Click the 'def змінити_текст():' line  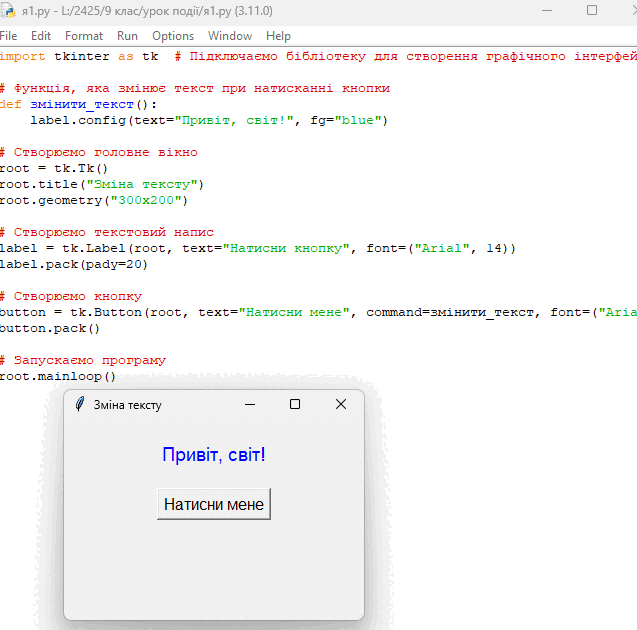[78, 104]
